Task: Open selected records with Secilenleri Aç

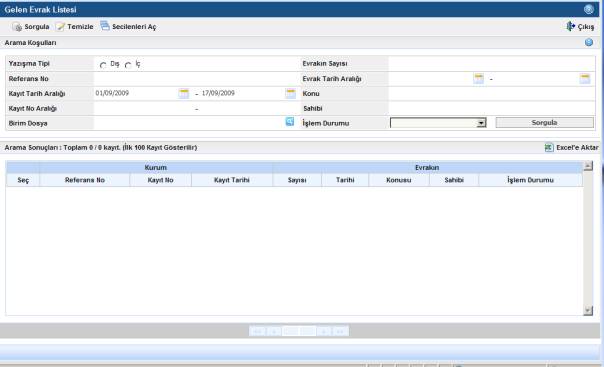Action: pos(128,26)
